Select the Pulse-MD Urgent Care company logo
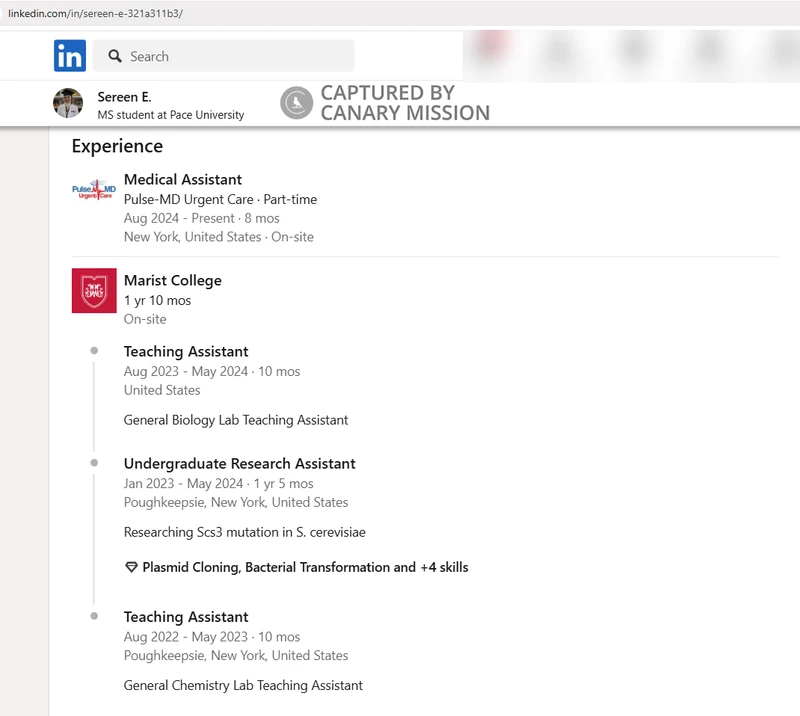Image resolution: width=800 pixels, height=716 pixels. tap(94, 192)
